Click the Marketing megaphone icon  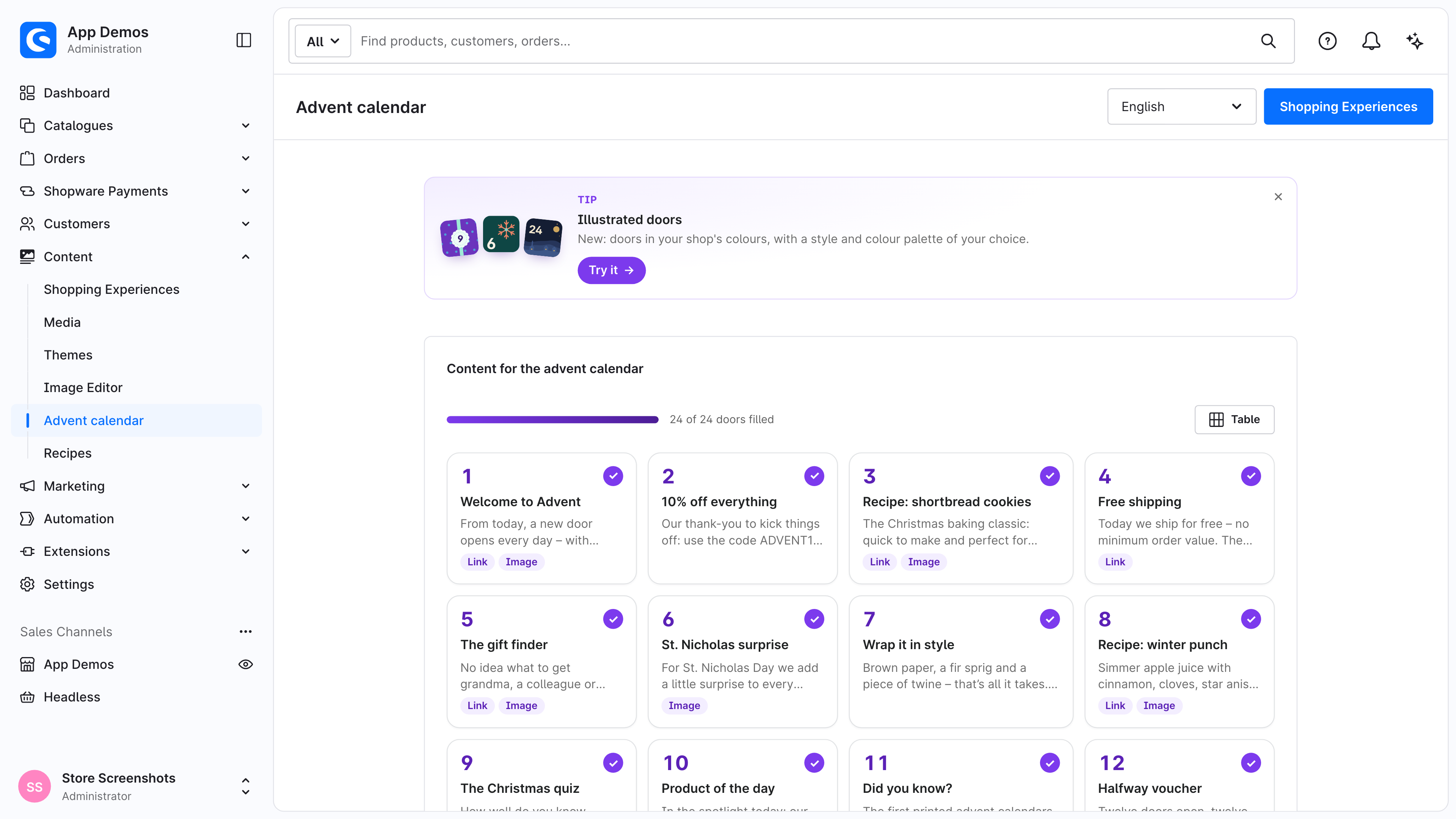point(27,486)
